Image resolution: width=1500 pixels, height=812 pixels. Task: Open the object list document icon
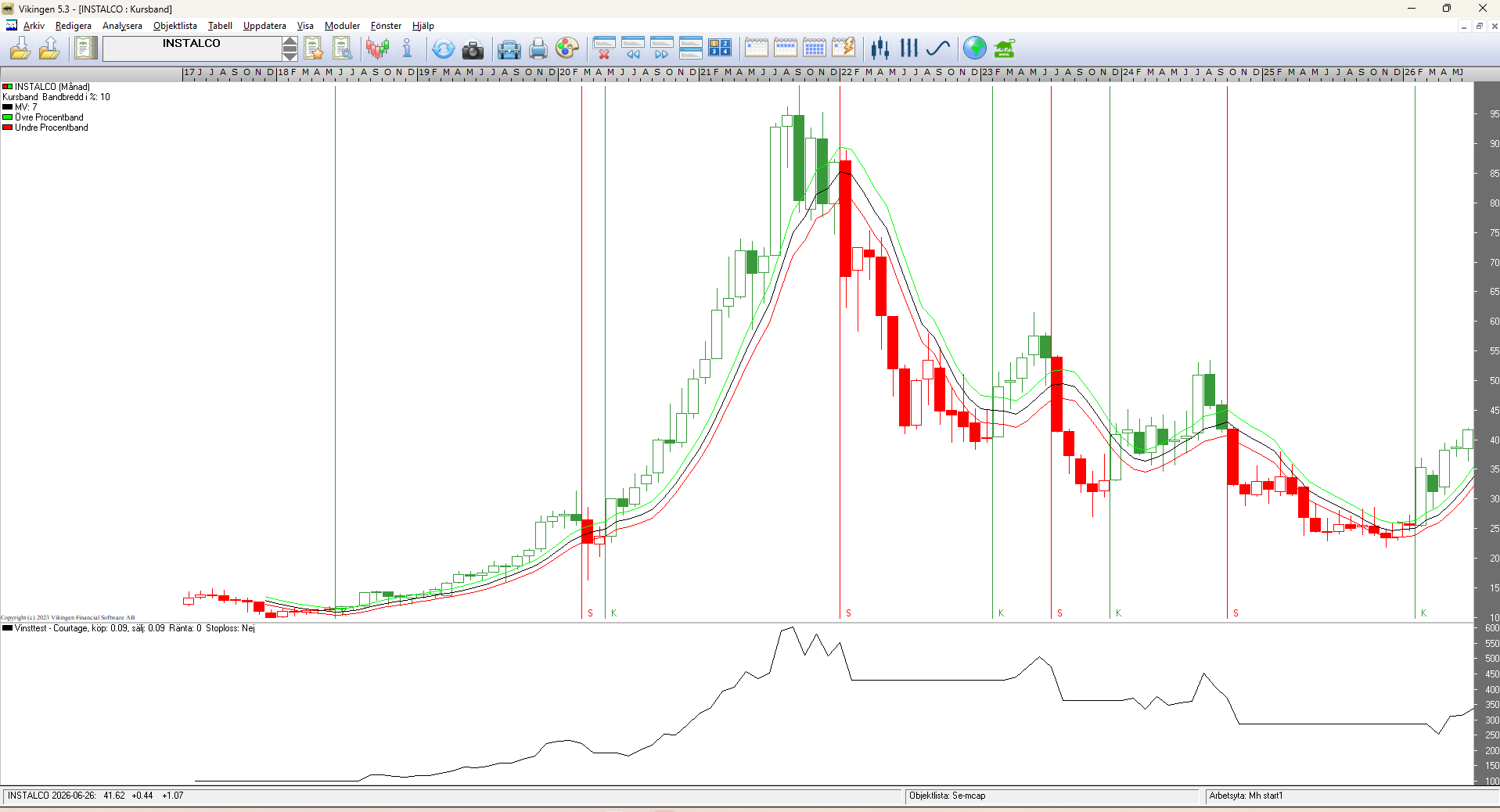pos(85,49)
